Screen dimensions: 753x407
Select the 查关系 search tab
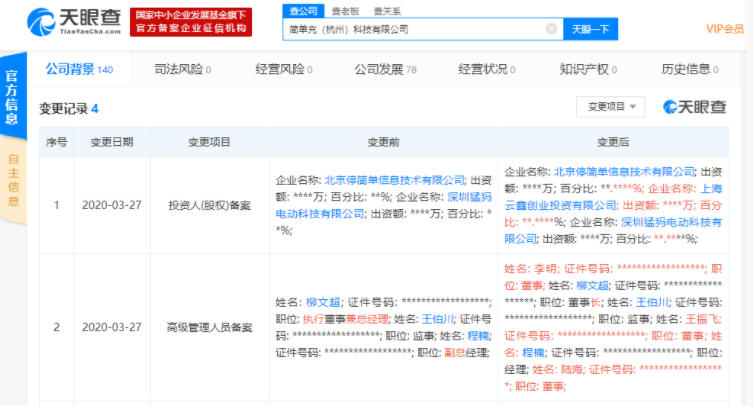[387, 11]
